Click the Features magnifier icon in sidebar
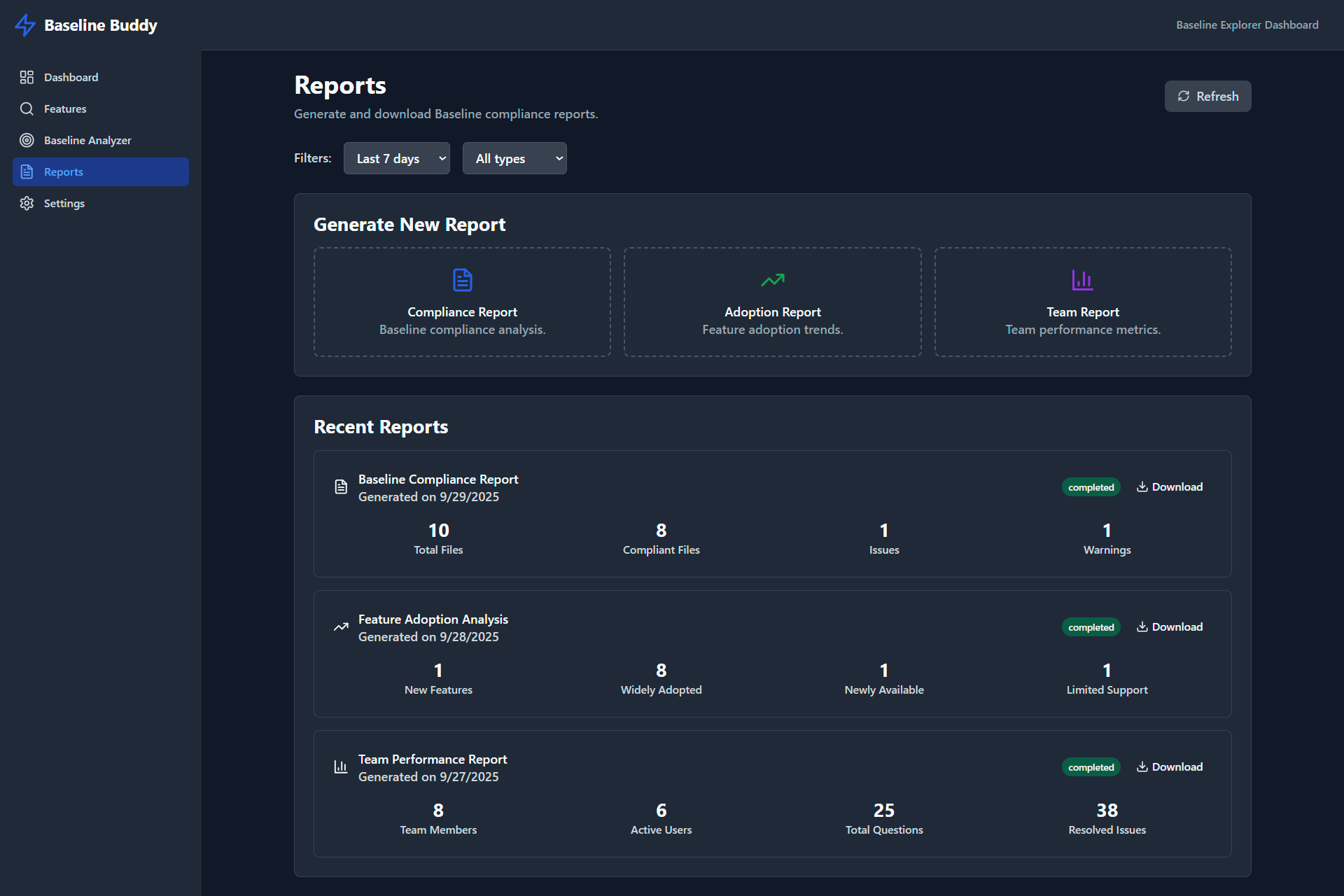 (x=27, y=108)
